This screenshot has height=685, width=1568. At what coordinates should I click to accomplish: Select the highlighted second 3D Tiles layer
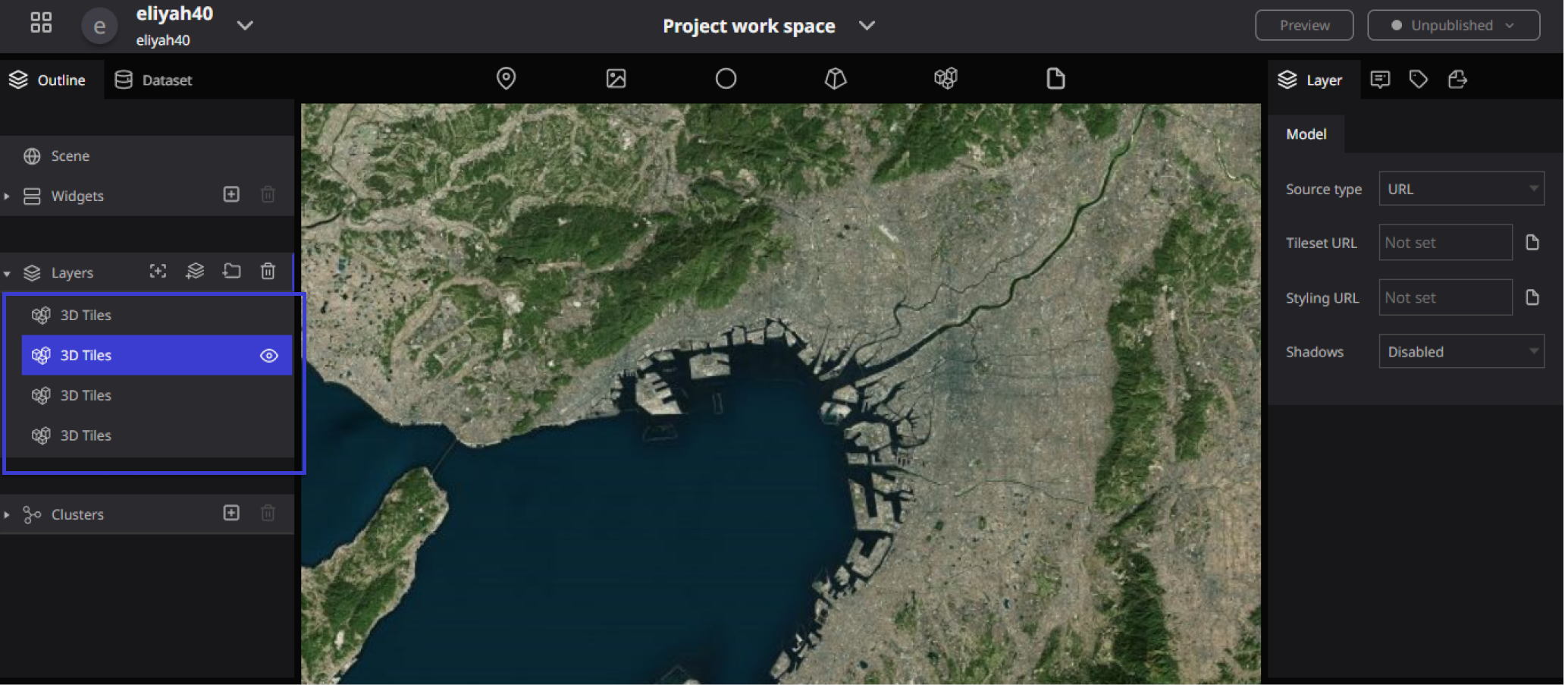click(157, 355)
